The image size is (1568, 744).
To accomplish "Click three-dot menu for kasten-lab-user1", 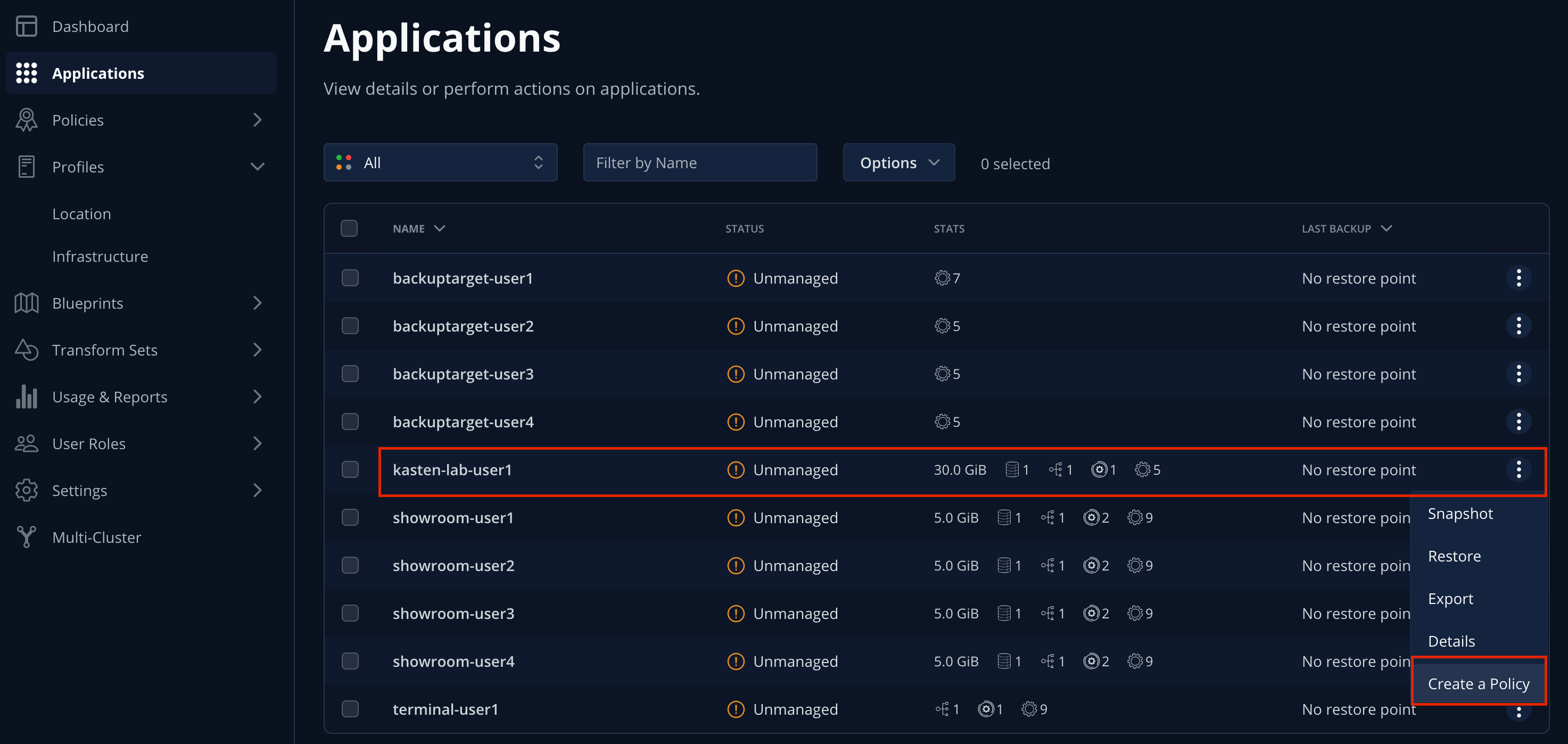I will pos(1519,469).
